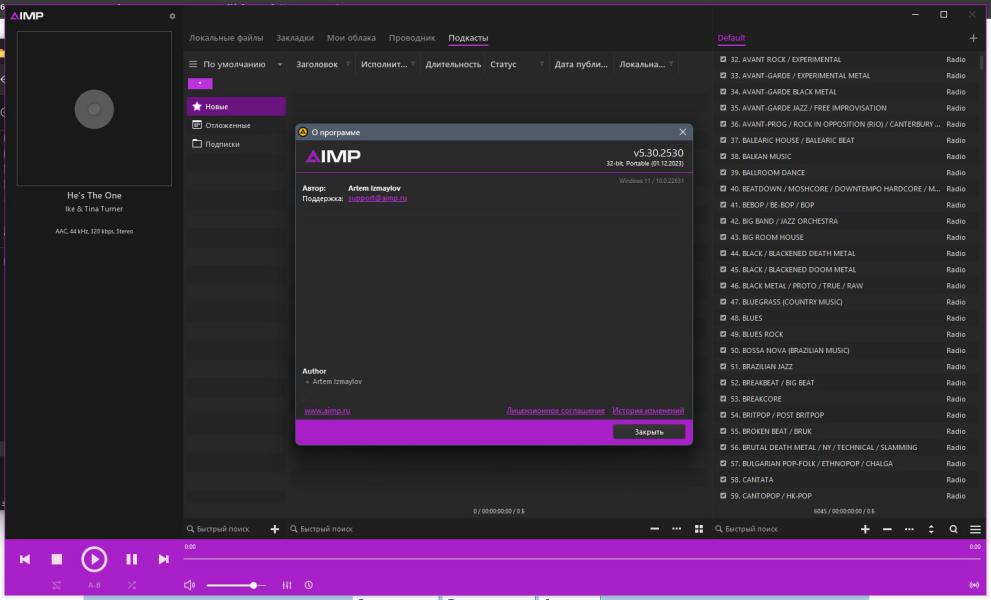
Task: Open podcast list more options (three dots)
Action: coord(677,529)
